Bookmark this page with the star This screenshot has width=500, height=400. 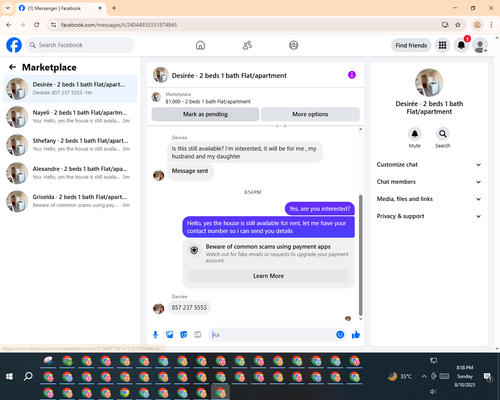click(x=458, y=25)
